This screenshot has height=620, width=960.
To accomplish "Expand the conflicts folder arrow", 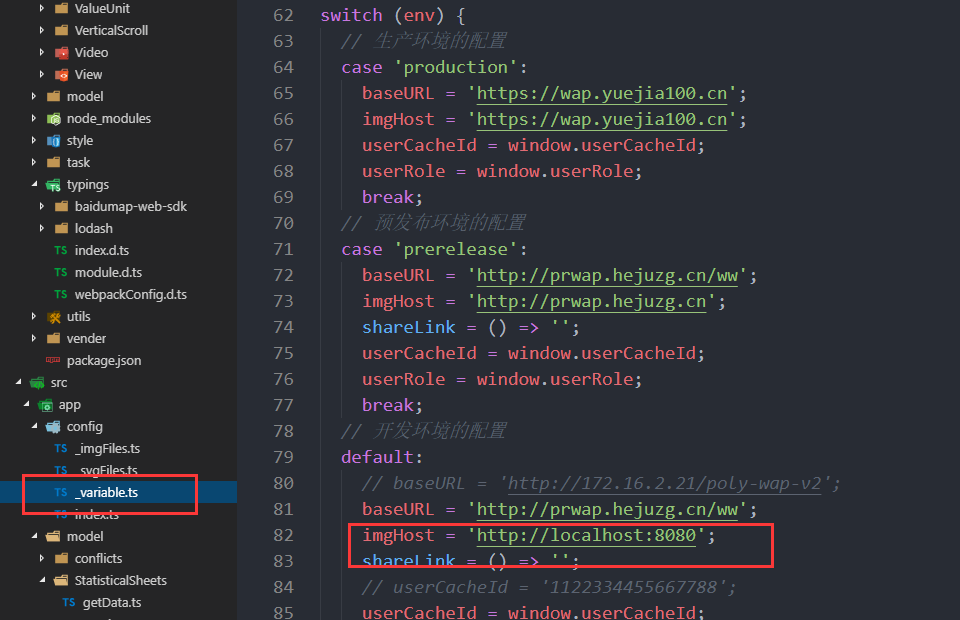I will pyautogui.click(x=42, y=558).
